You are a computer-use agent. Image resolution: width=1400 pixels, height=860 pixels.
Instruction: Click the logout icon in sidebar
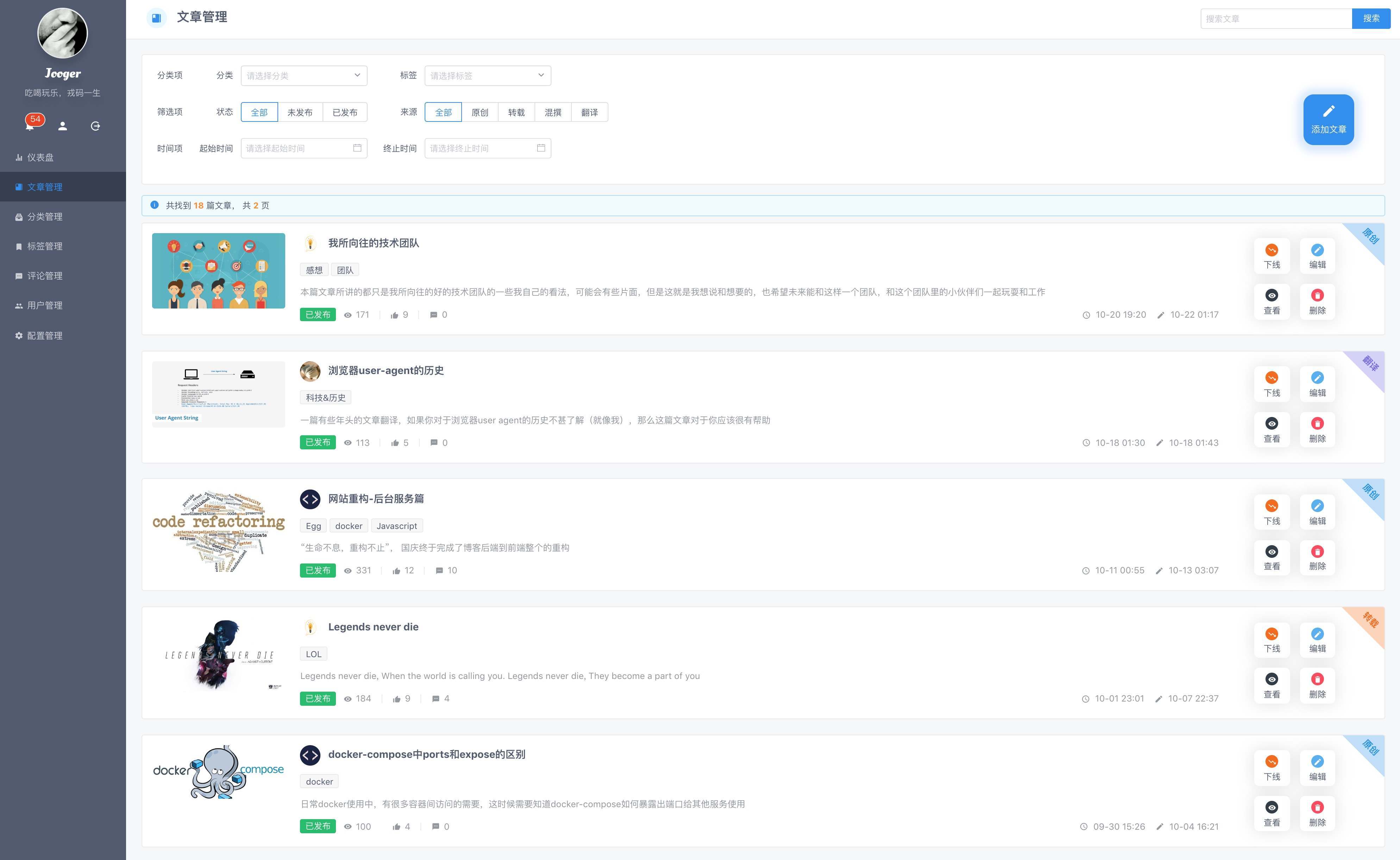pos(95,126)
